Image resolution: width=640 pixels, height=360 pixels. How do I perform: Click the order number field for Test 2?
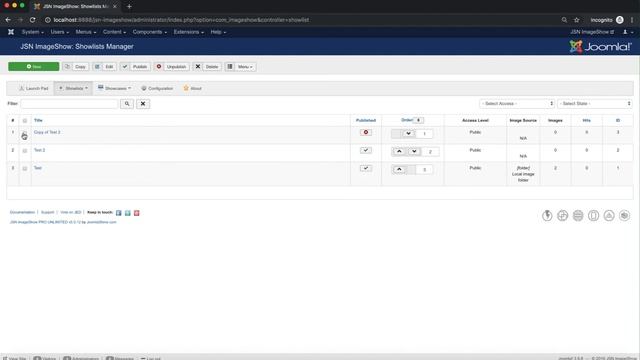click(430, 152)
